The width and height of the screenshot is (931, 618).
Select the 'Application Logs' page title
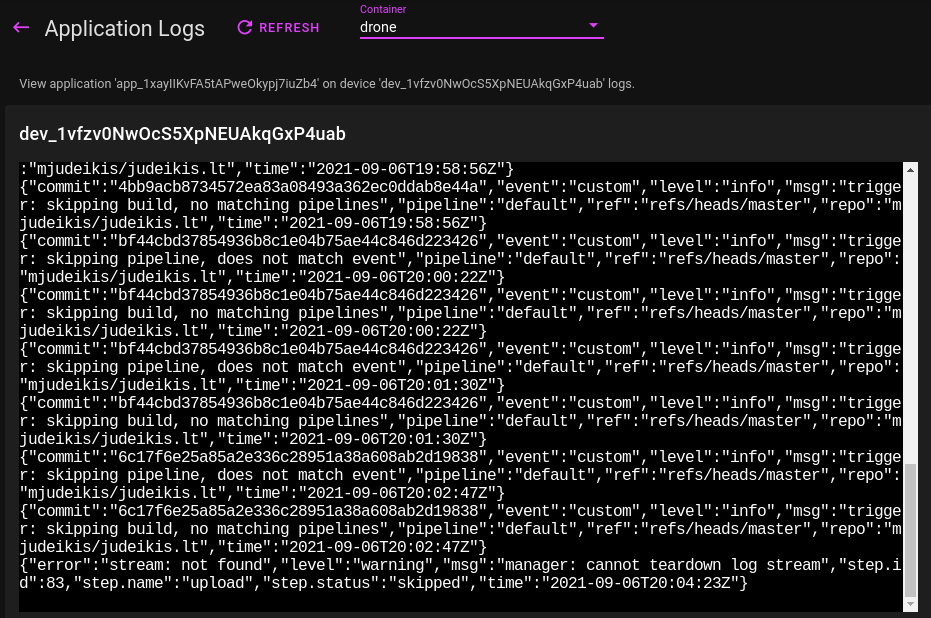click(124, 28)
